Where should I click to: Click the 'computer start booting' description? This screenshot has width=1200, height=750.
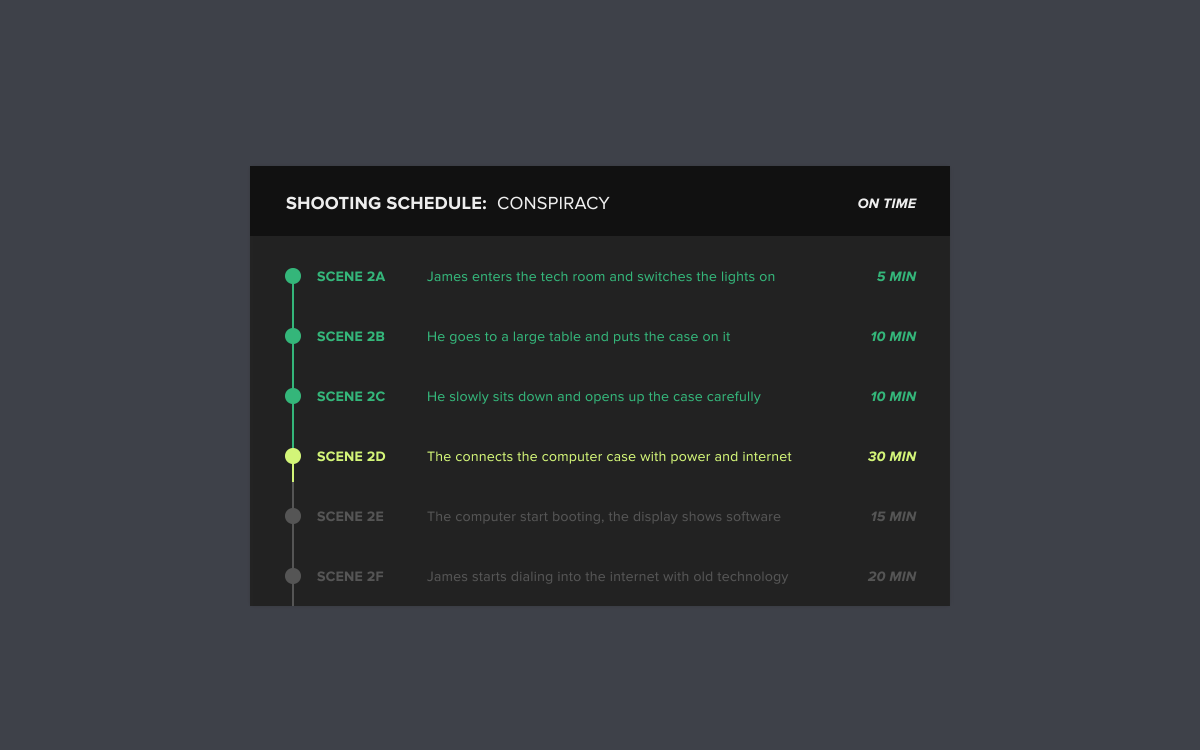(604, 517)
